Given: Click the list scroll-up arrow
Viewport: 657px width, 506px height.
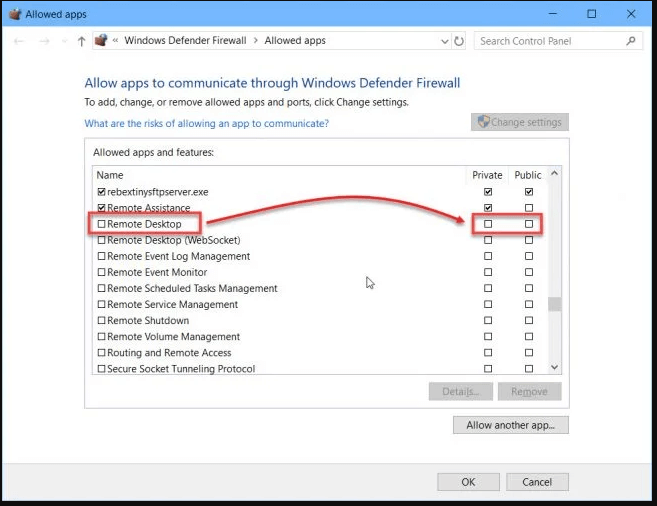Looking at the screenshot, I should (x=554, y=173).
